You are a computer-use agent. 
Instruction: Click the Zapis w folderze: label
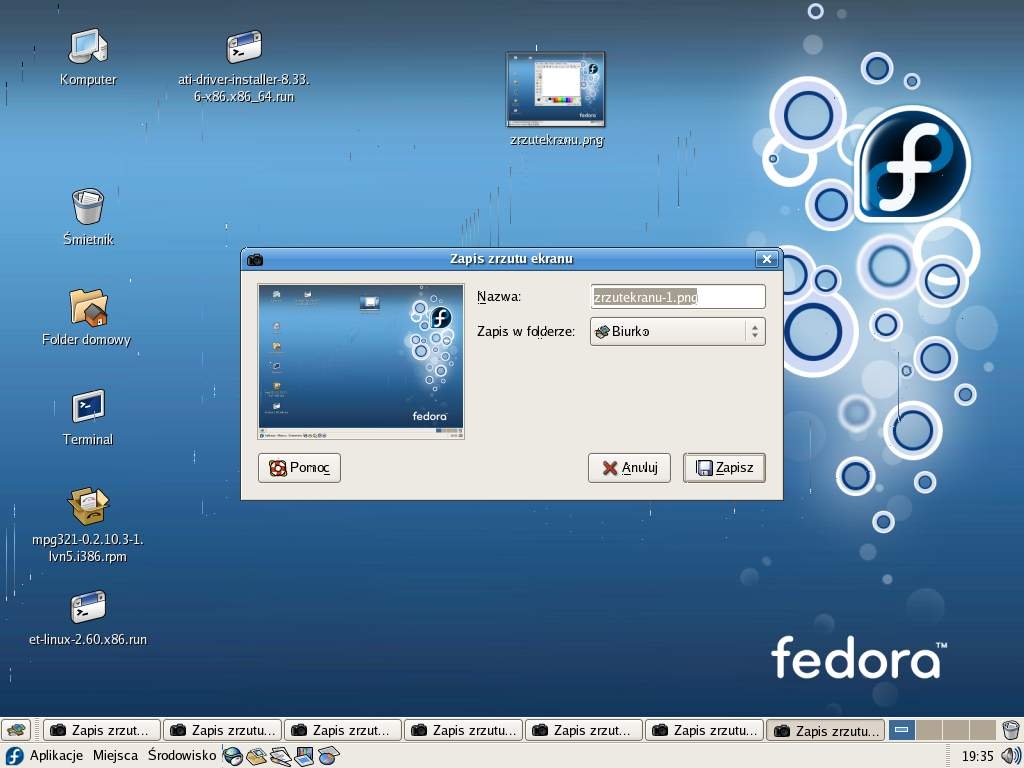526,331
